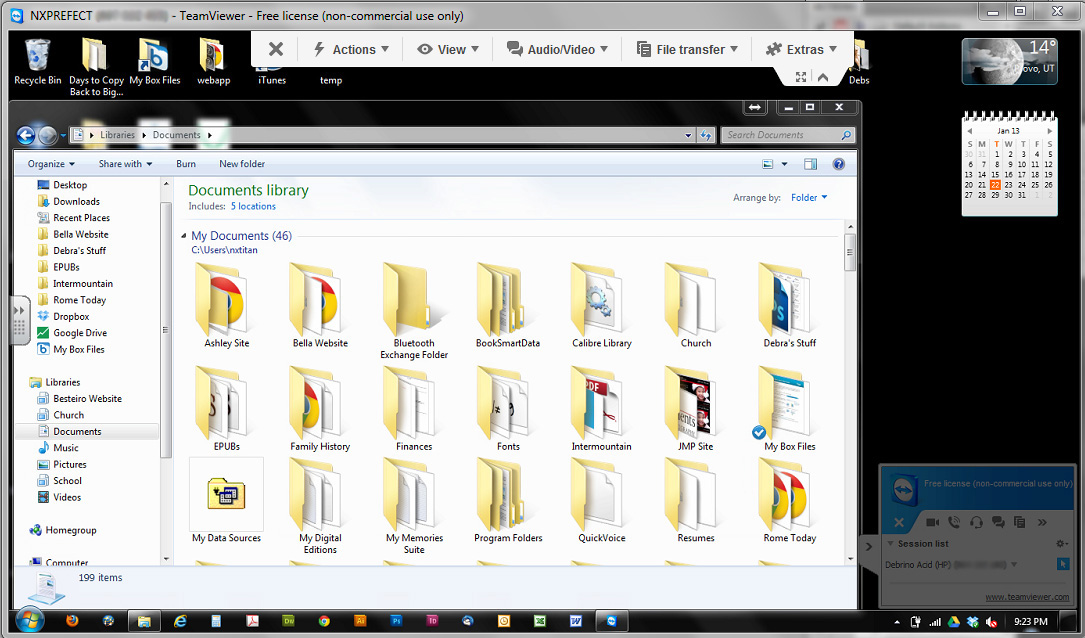Select the My Box Files desktop shortcut
Screen dimensions: 1085x638
154,62
